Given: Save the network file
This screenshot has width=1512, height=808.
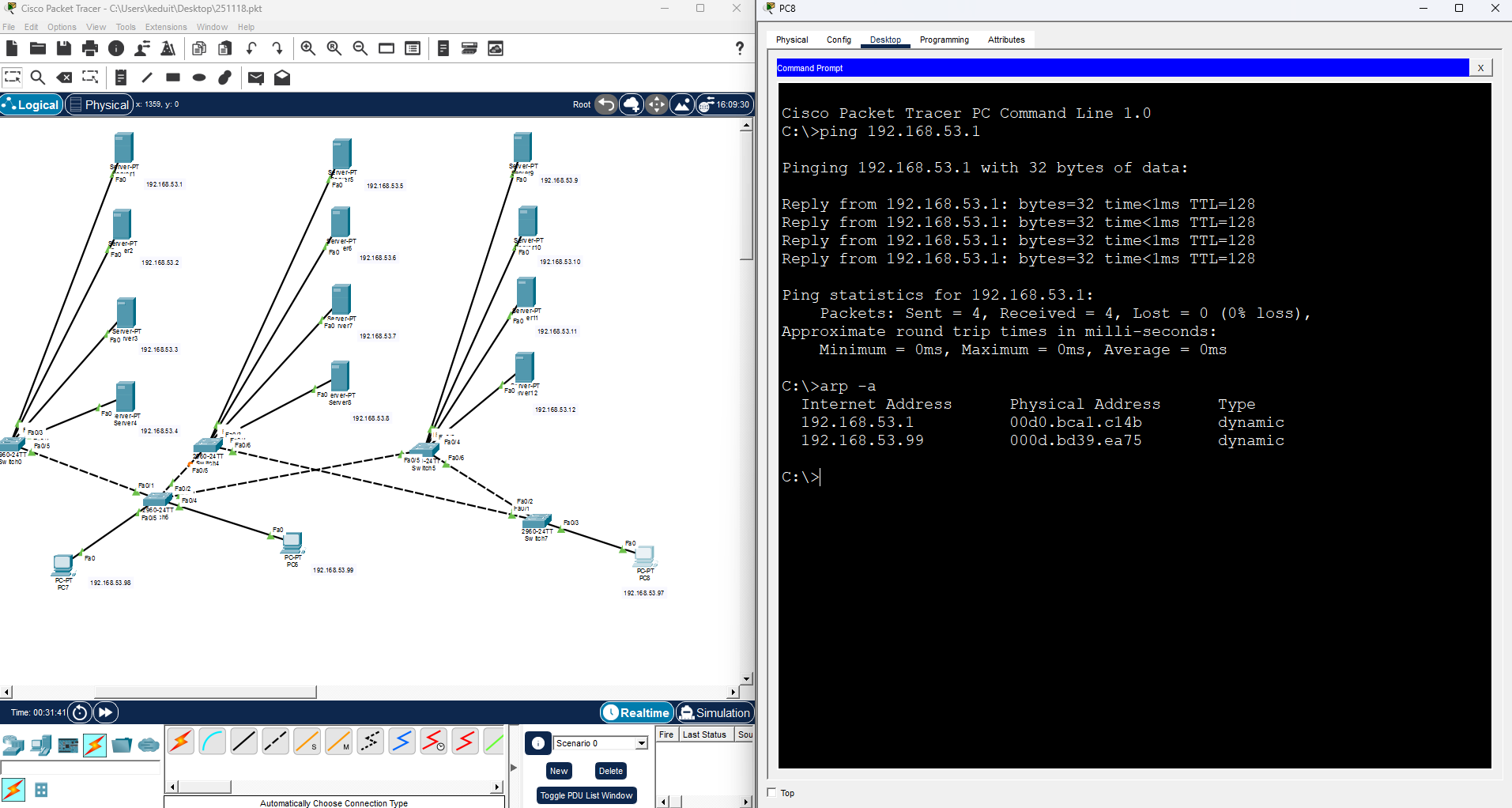Looking at the screenshot, I should point(64,48).
